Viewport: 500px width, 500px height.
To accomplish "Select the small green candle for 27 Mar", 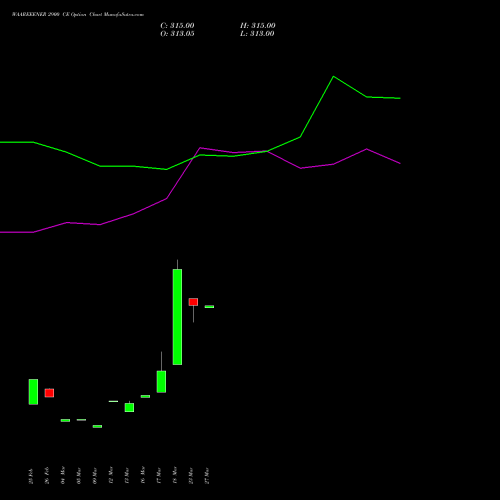I will 209,307.
